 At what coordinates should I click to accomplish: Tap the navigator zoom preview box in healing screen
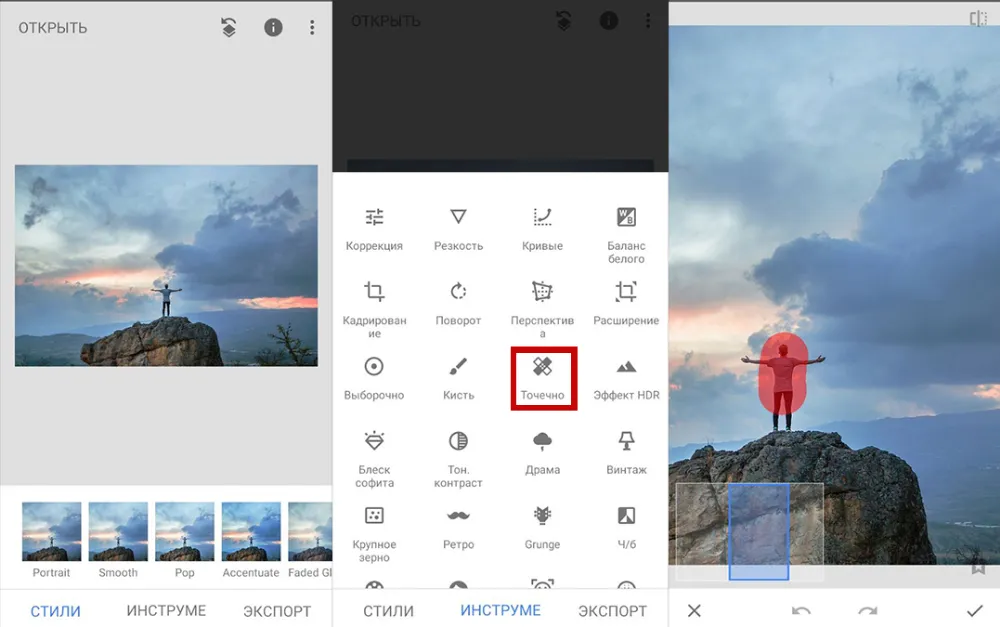749,531
